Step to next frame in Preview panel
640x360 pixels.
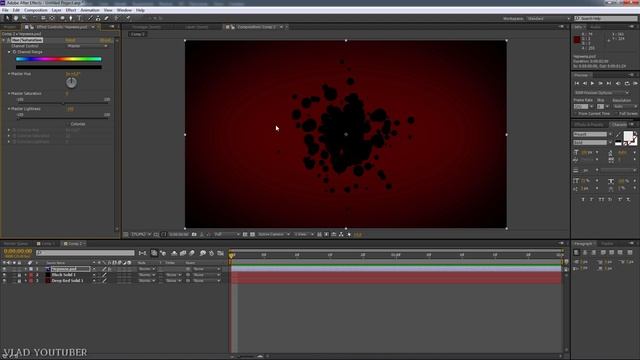click(x=600, y=83)
